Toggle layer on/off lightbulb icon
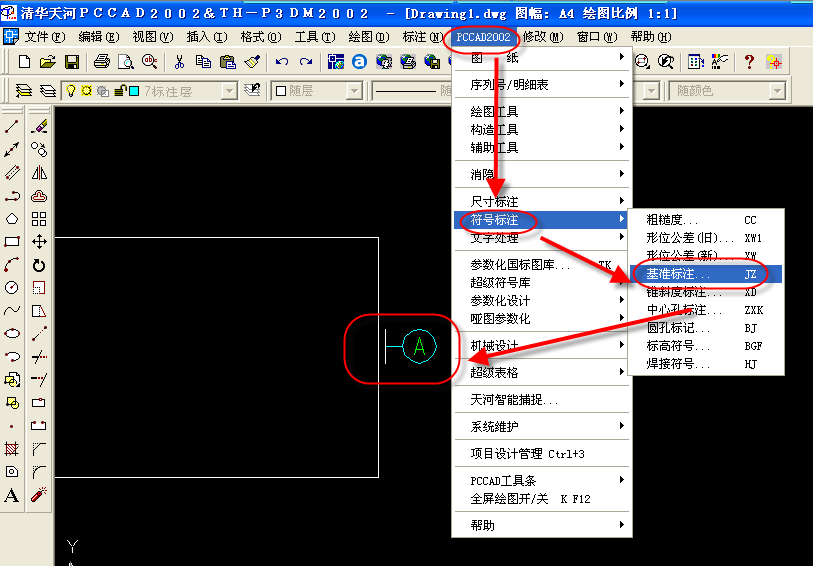813x566 pixels. (71, 91)
